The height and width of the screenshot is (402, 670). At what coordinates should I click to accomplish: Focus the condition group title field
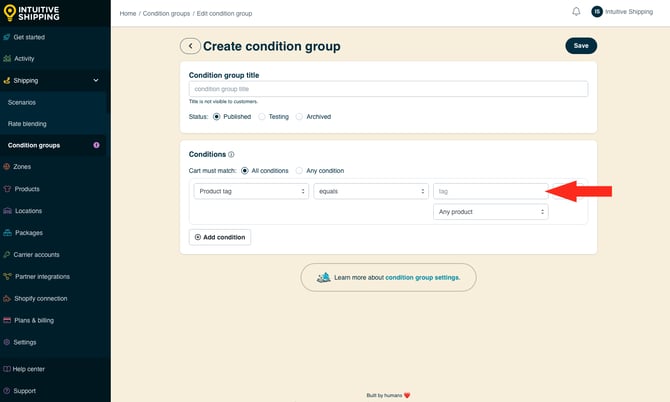388,89
